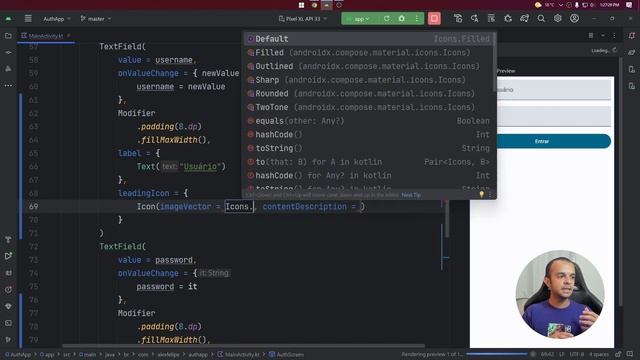Click the editor horizontal scrollbar
The width and height of the screenshot is (640, 360).
tap(243, 345)
